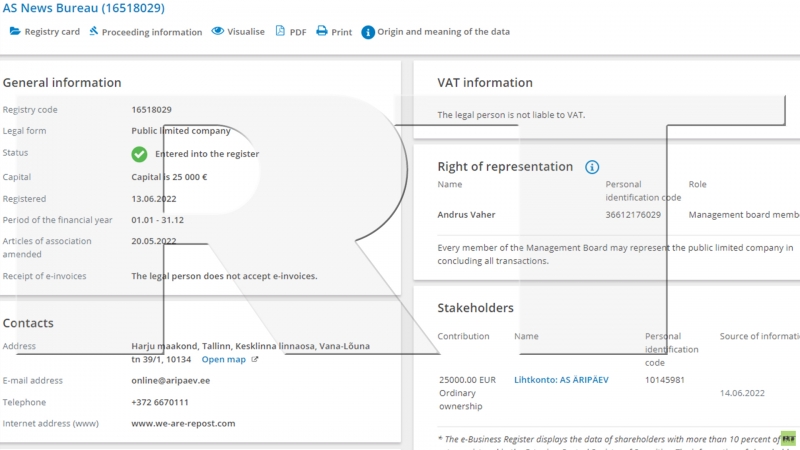Click the green checkmark status icon
The width and height of the screenshot is (800, 450).
tap(139, 154)
